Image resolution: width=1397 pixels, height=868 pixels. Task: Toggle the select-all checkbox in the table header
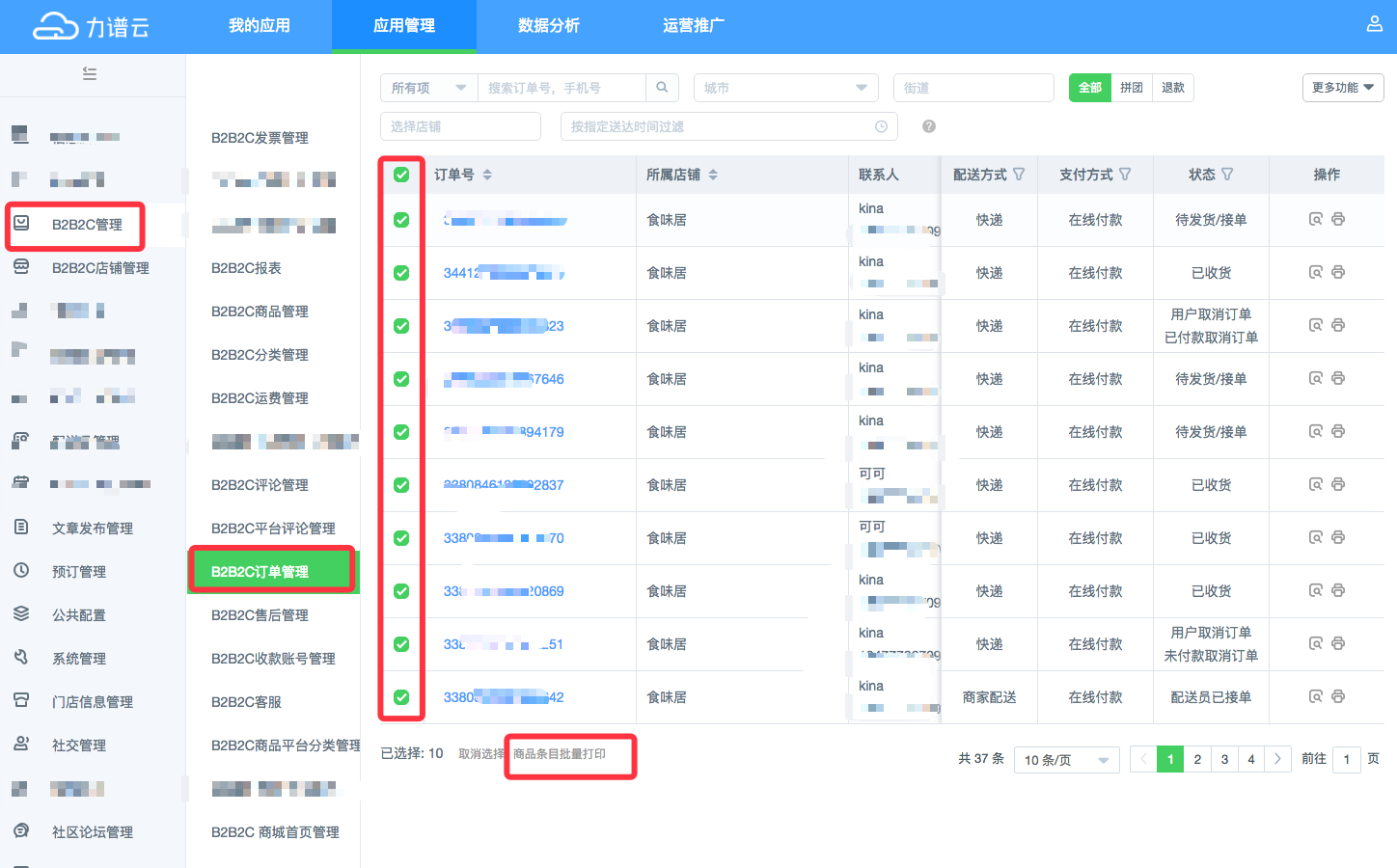(x=401, y=175)
